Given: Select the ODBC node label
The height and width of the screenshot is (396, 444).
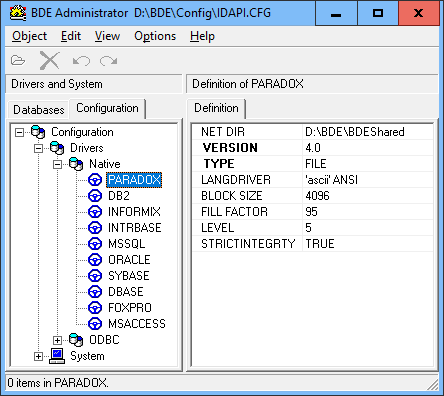Looking at the screenshot, I should click(x=104, y=340).
